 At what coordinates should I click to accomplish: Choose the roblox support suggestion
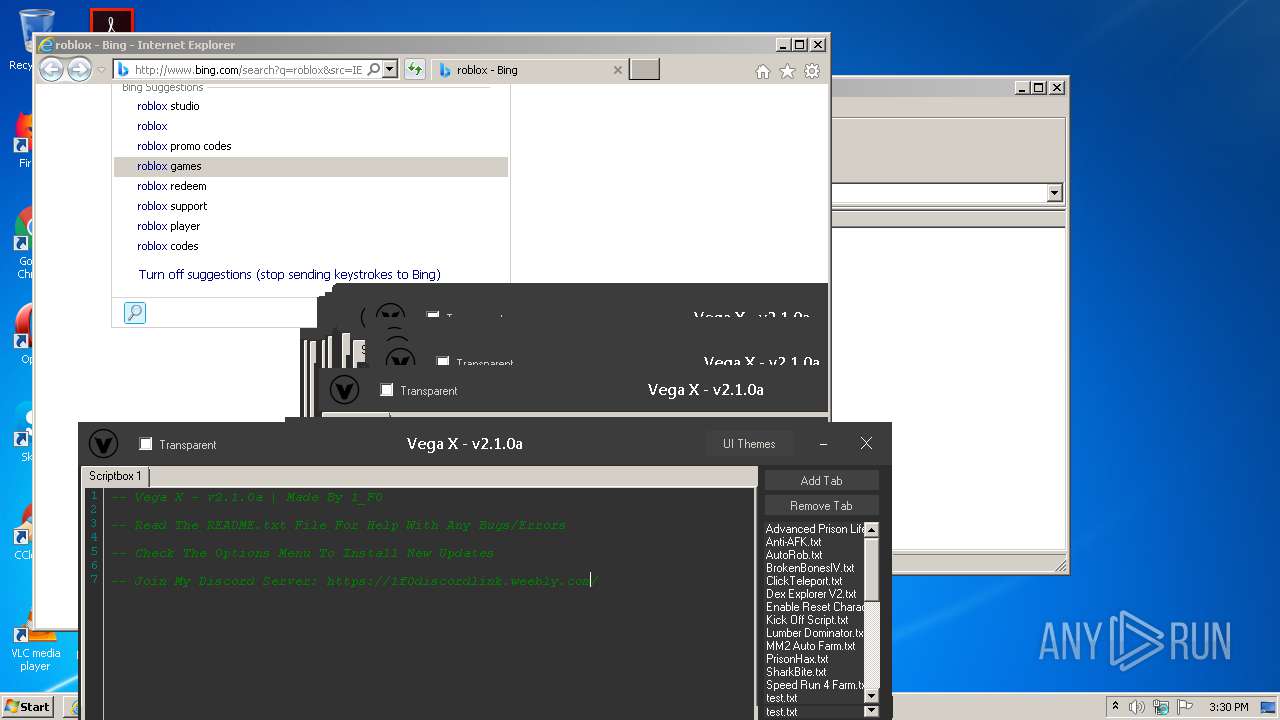(x=311, y=206)
